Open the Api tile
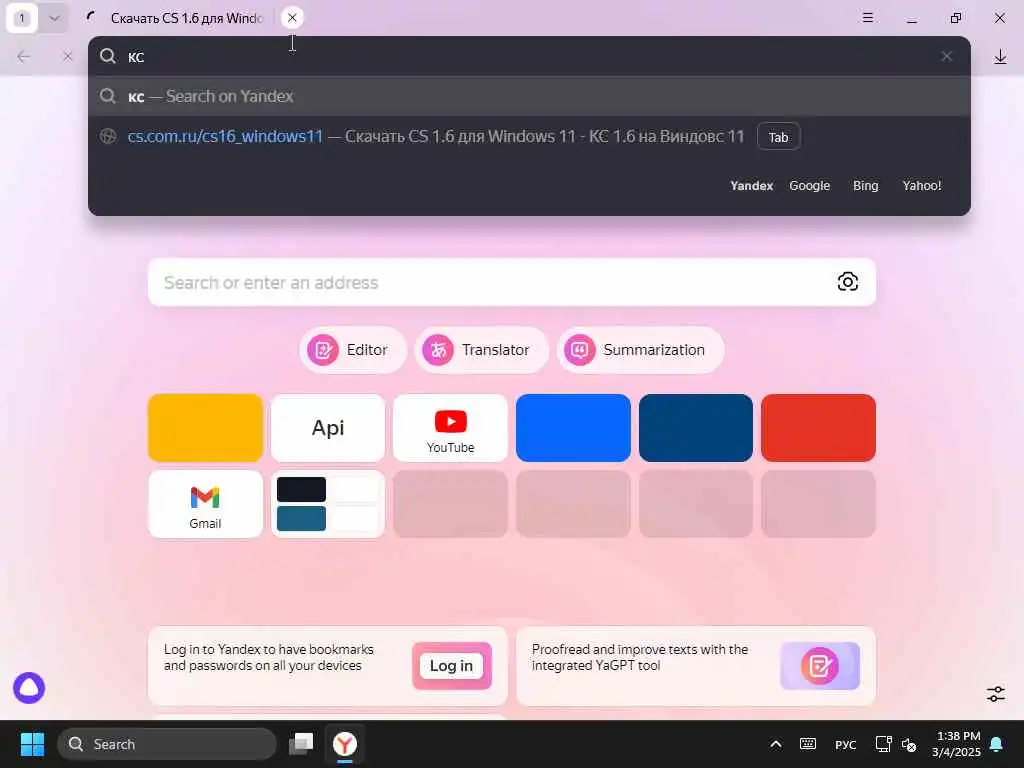The width and height of the screenshot is (1024, 768). pyautogui.click(x=328, y=428)
